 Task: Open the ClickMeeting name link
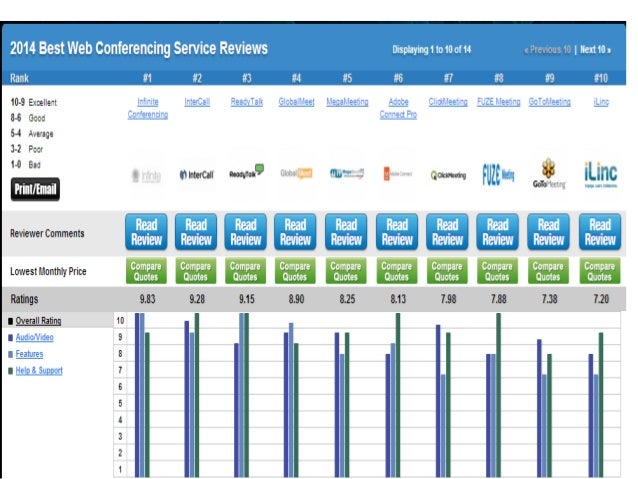coord(448,102)
